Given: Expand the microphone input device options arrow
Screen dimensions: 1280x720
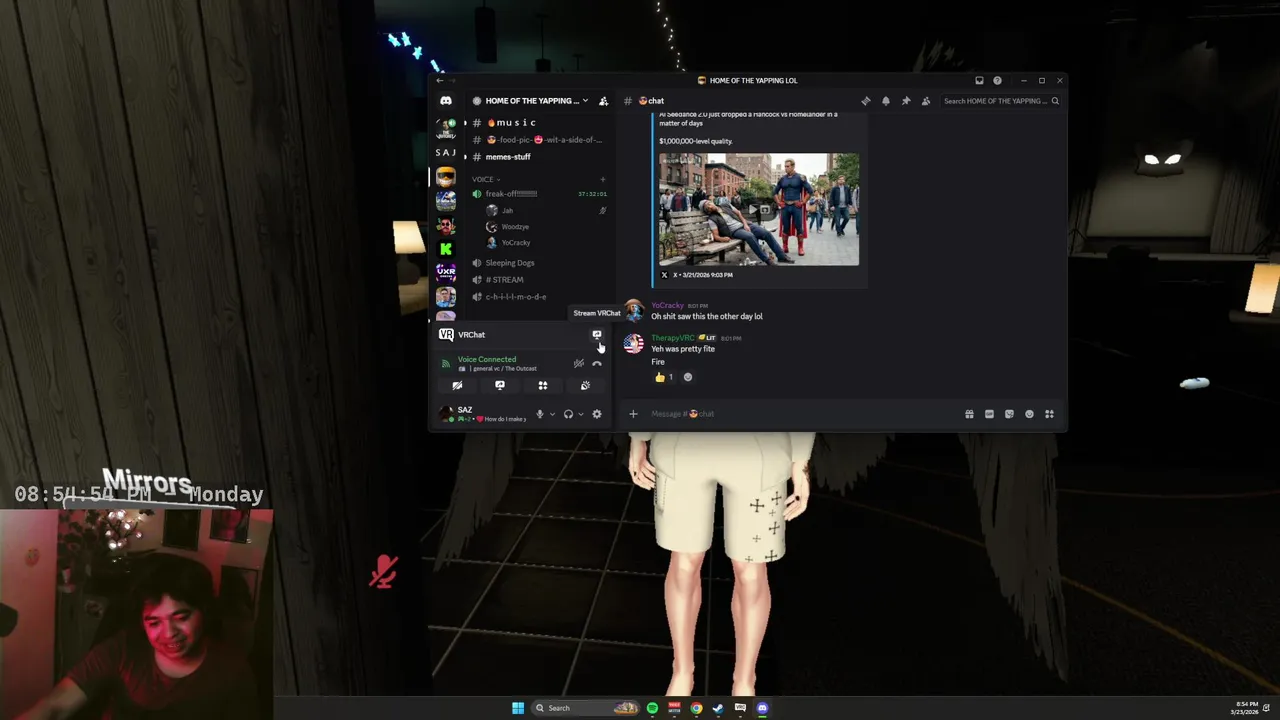Looking at the screenshot, I should [552, 414].
